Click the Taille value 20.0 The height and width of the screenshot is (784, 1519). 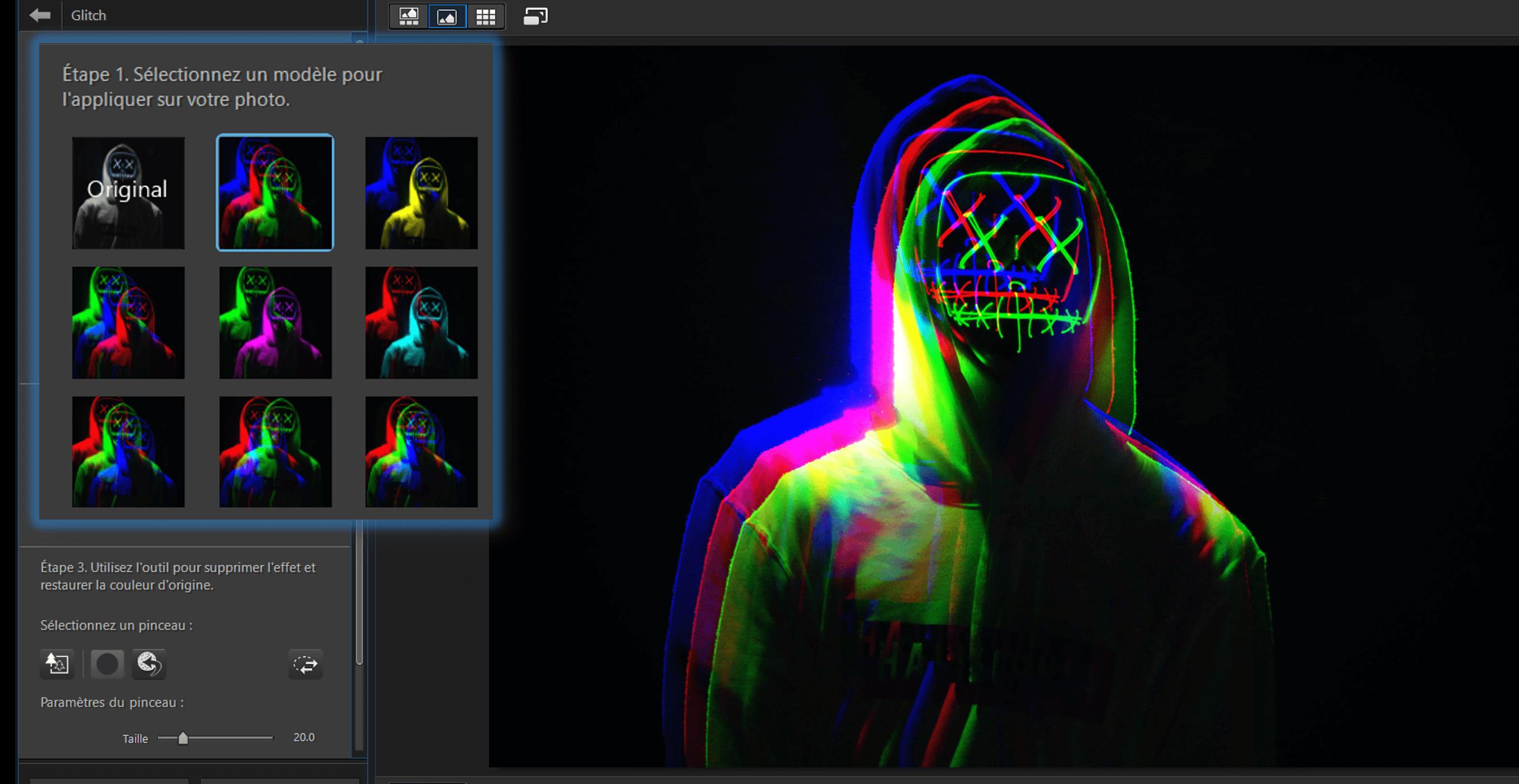(304, 737)
